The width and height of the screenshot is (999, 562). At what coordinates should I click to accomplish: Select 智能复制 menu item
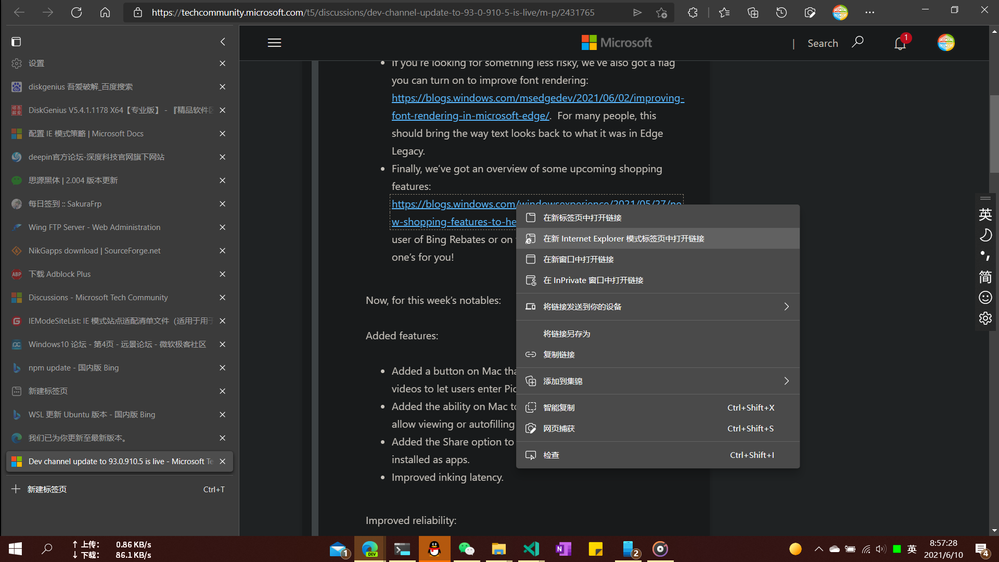(658, 408)
